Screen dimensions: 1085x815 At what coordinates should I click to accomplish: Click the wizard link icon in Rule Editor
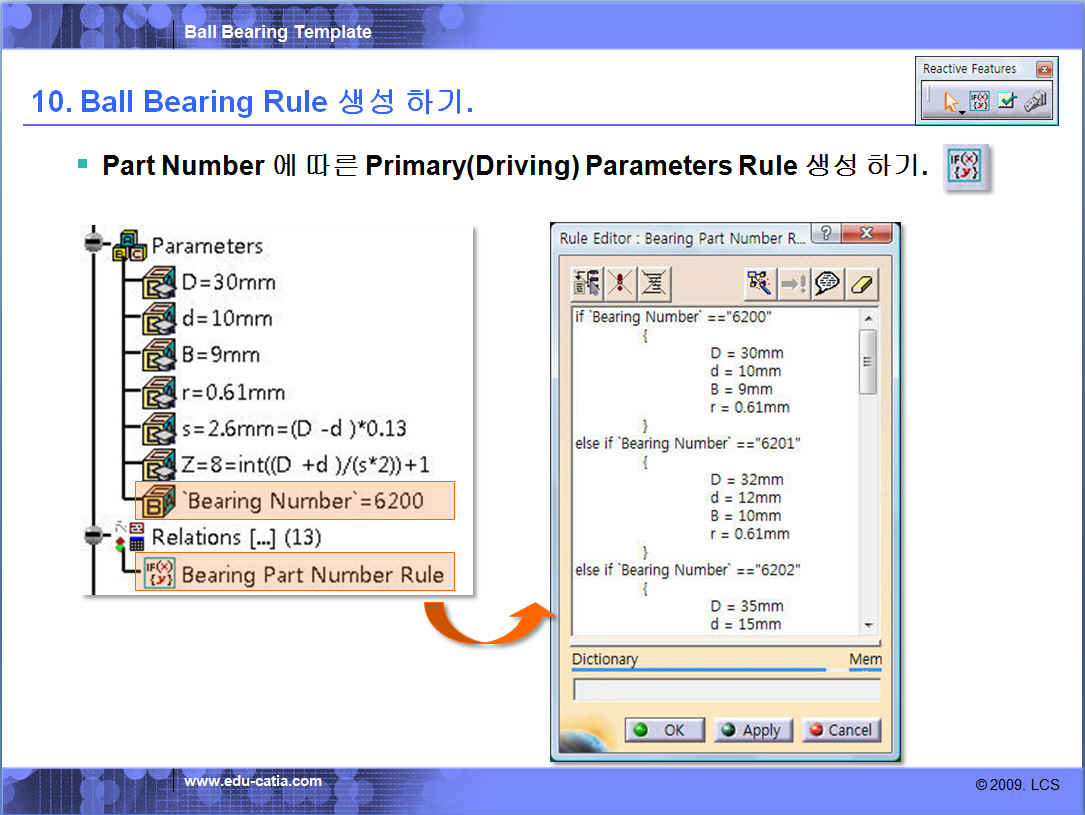click(x=760, y=284)
